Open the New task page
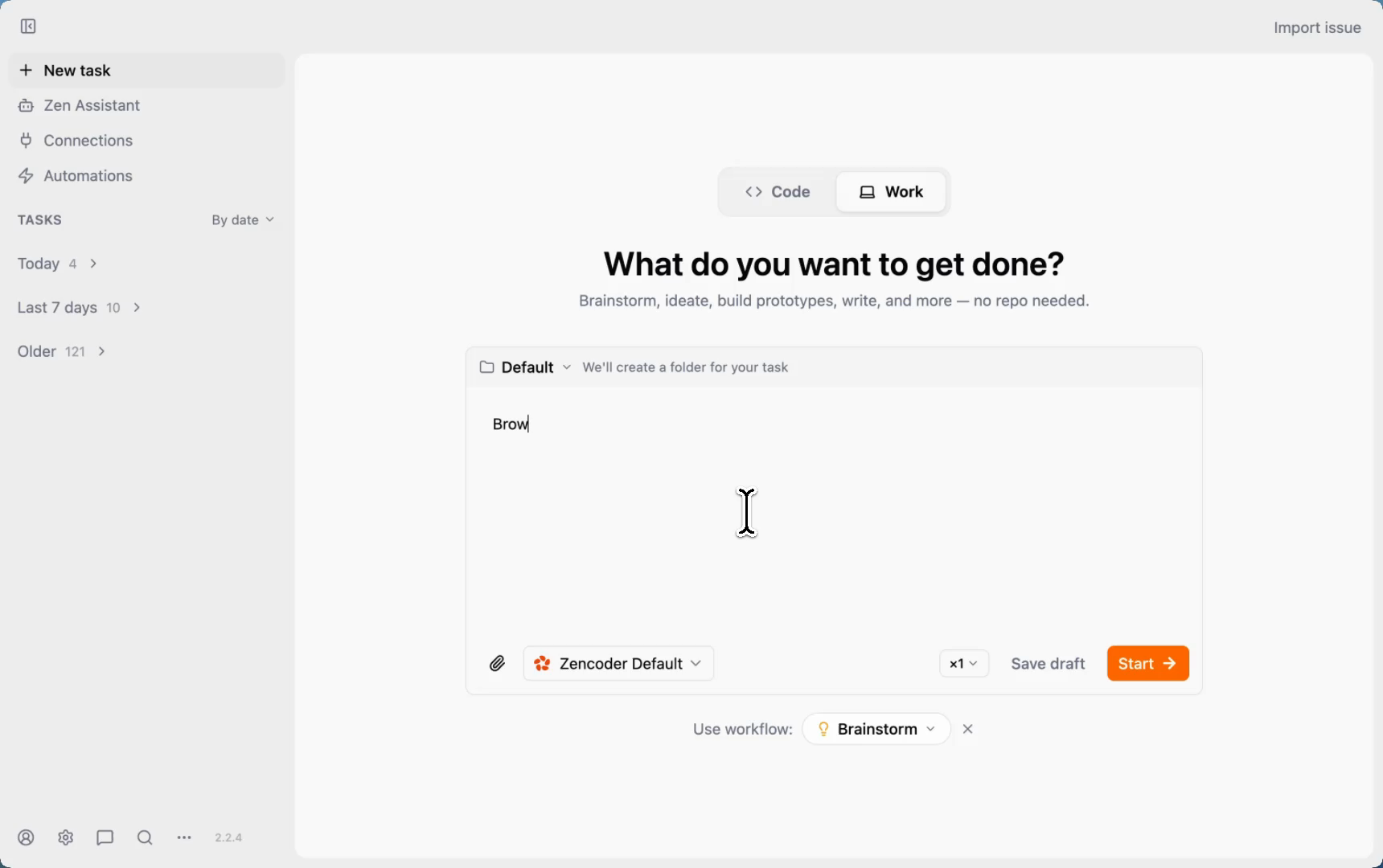 click(147, 71)
